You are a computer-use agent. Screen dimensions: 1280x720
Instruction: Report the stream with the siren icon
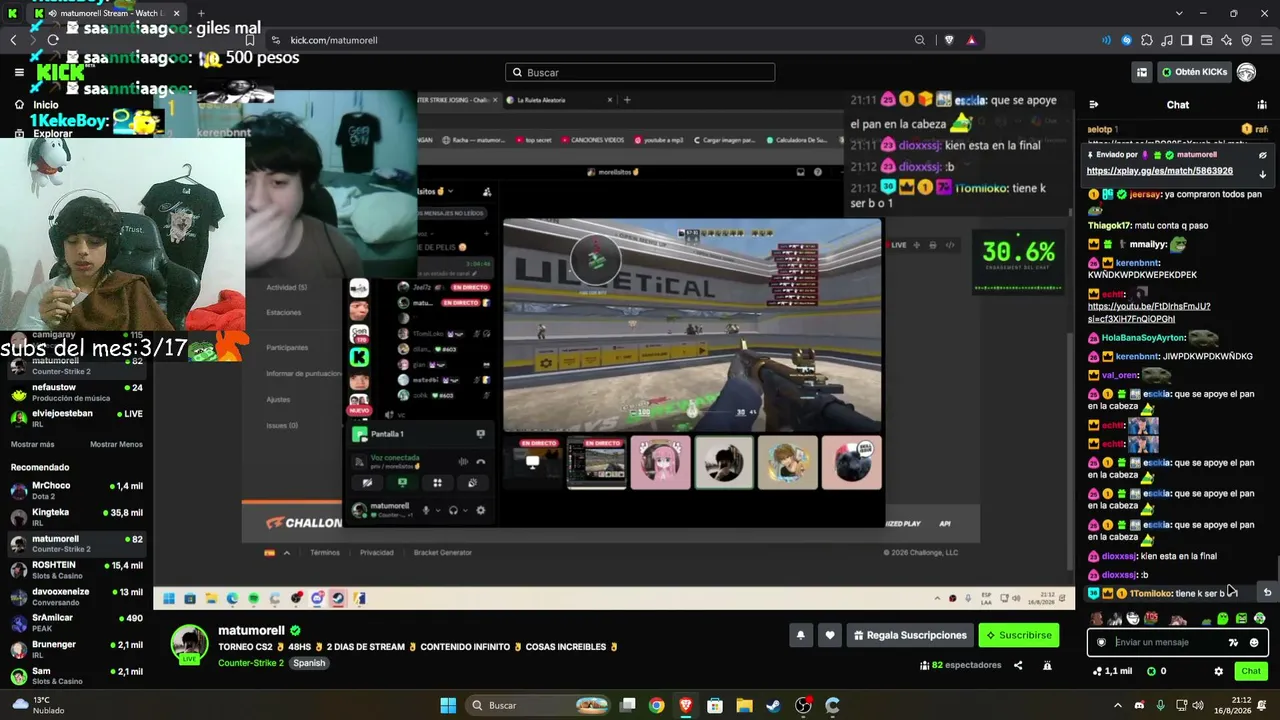tap(1047, 665)
